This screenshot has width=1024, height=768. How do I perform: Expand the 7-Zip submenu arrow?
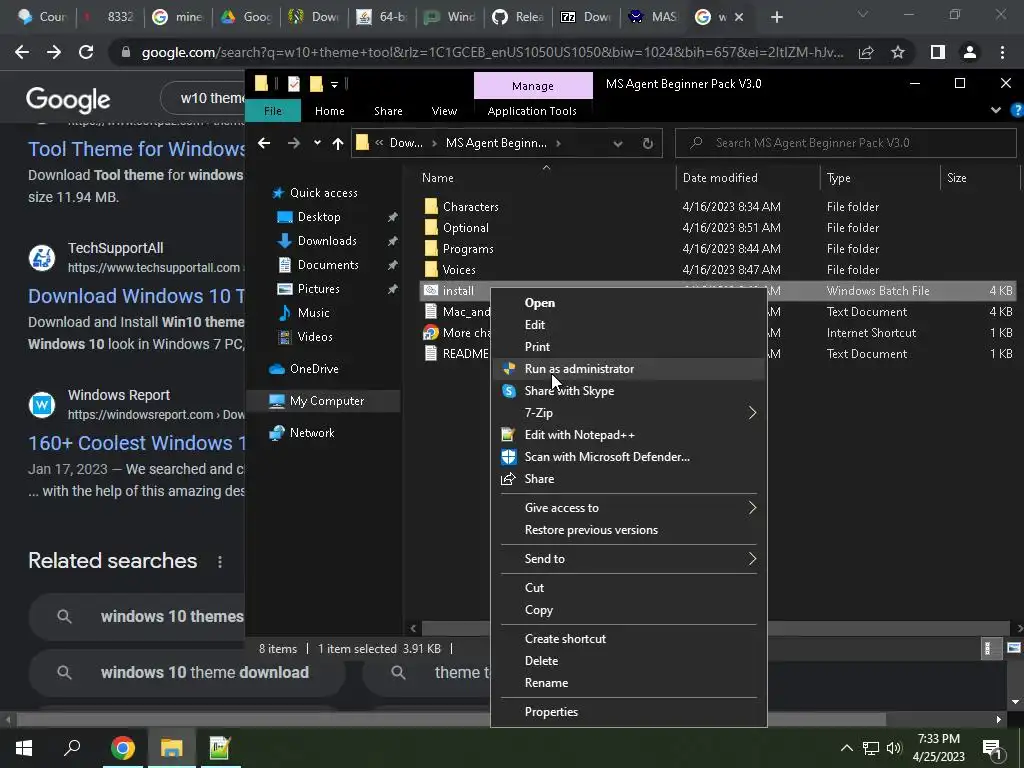click(x=752, y=413)
